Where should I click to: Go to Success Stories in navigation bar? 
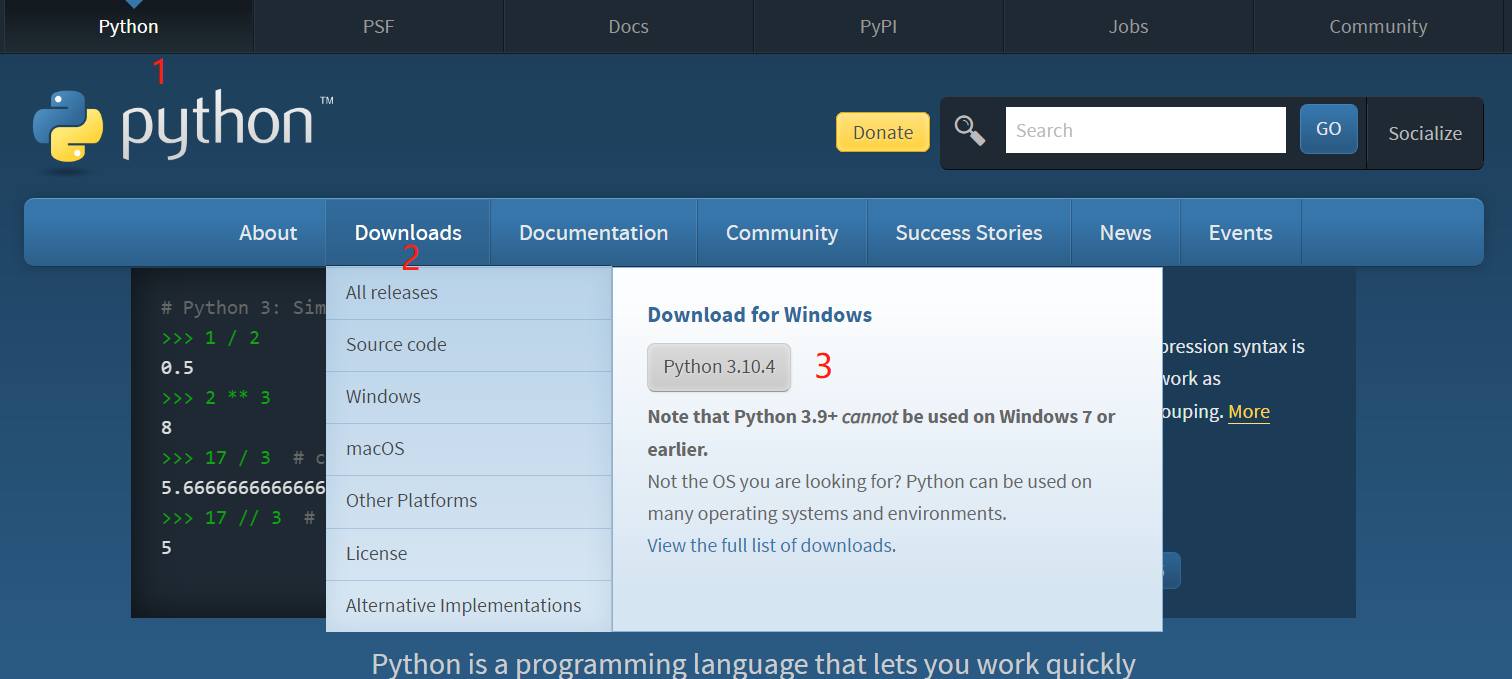pyautogui.click(x=968, y=233)
